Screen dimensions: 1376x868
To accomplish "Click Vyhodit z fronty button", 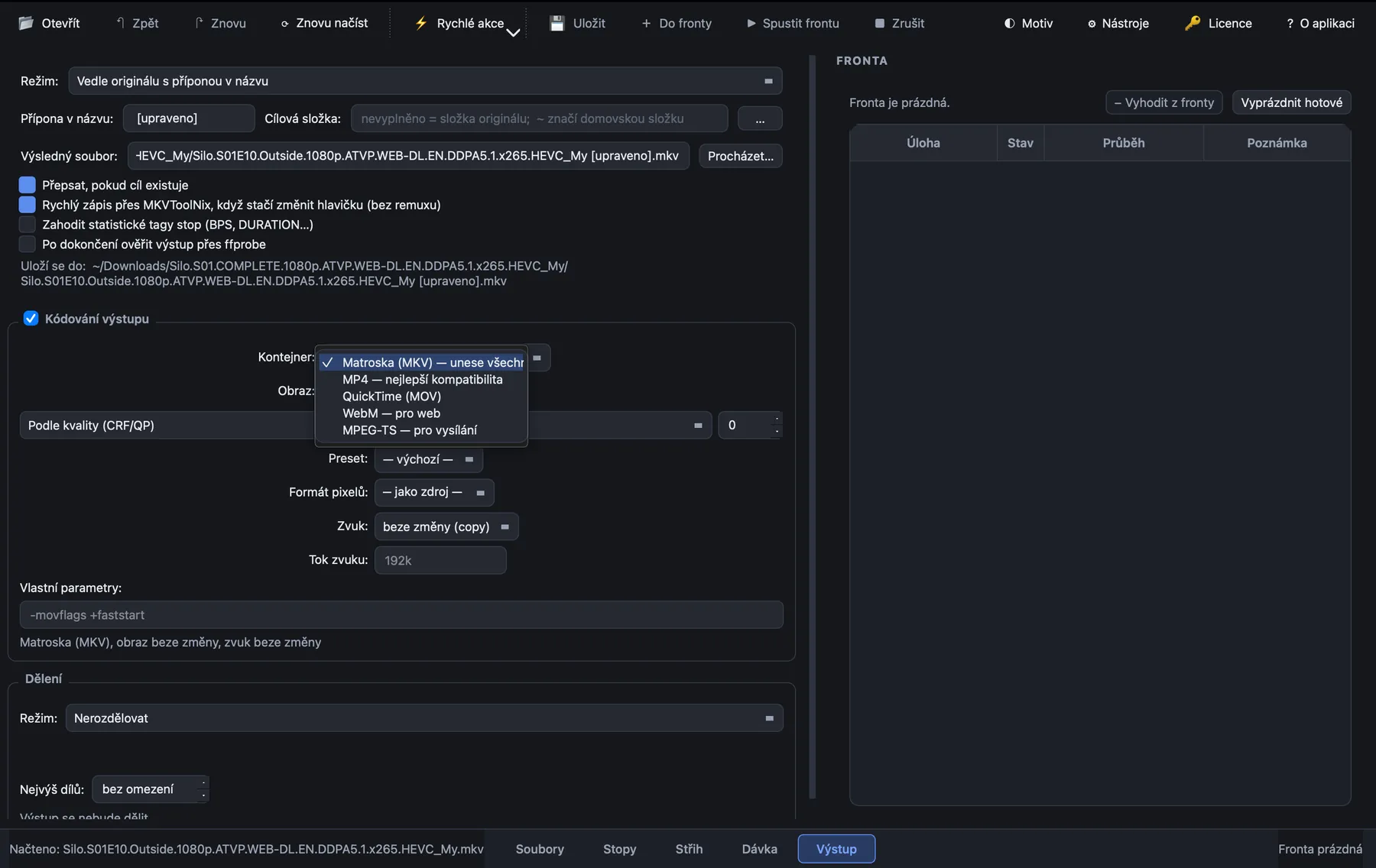I will point(1164,102).
